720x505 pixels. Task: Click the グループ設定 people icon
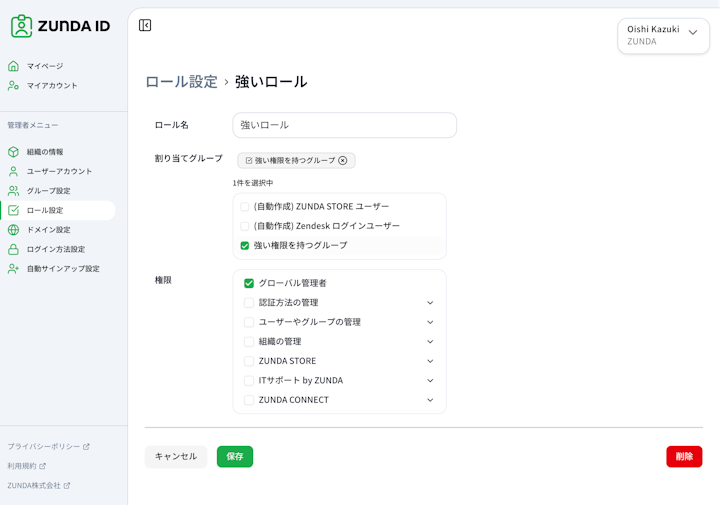pos(13,191)
